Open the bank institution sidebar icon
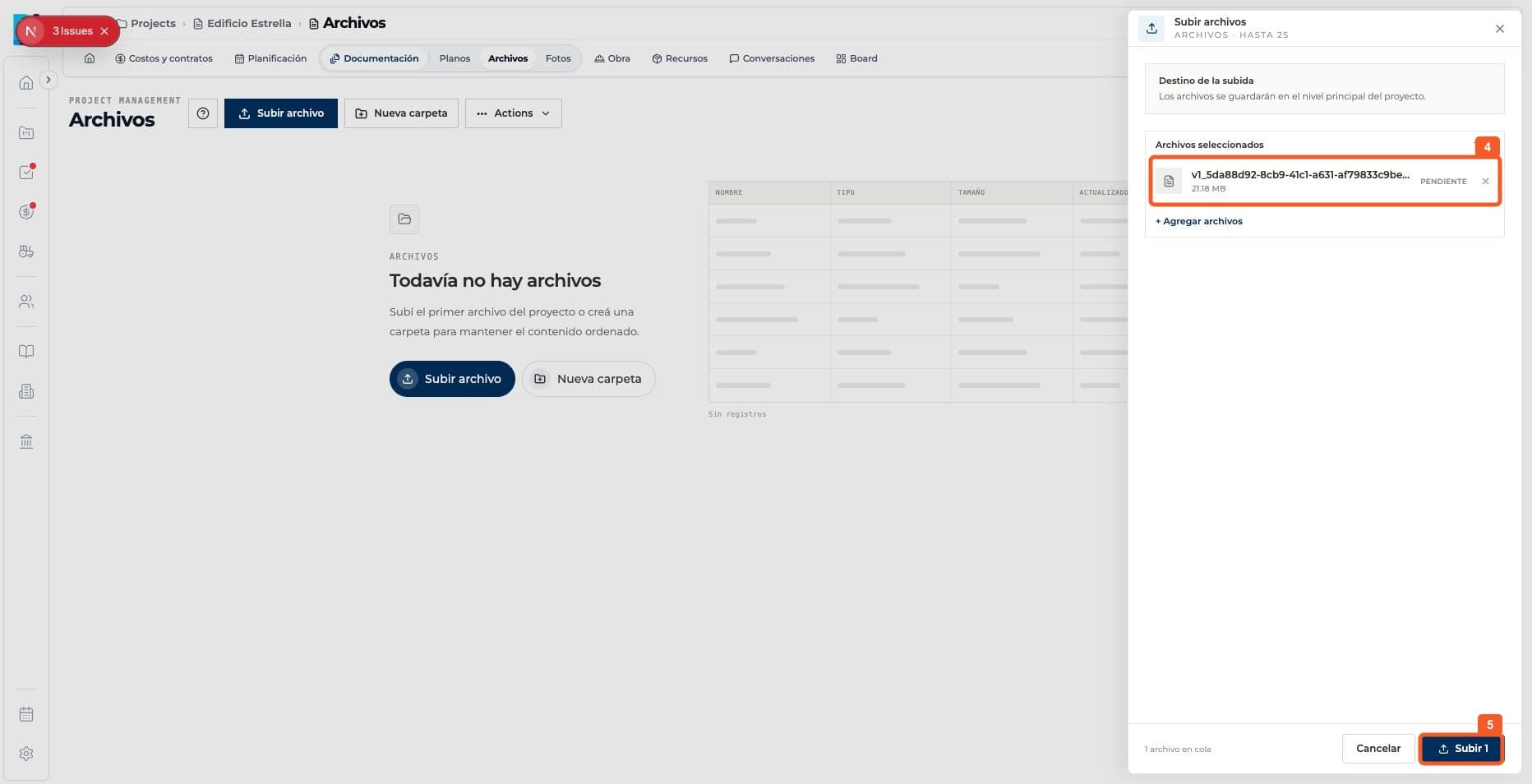Viewport: 1532px width, 784px height. pos(26,441)
